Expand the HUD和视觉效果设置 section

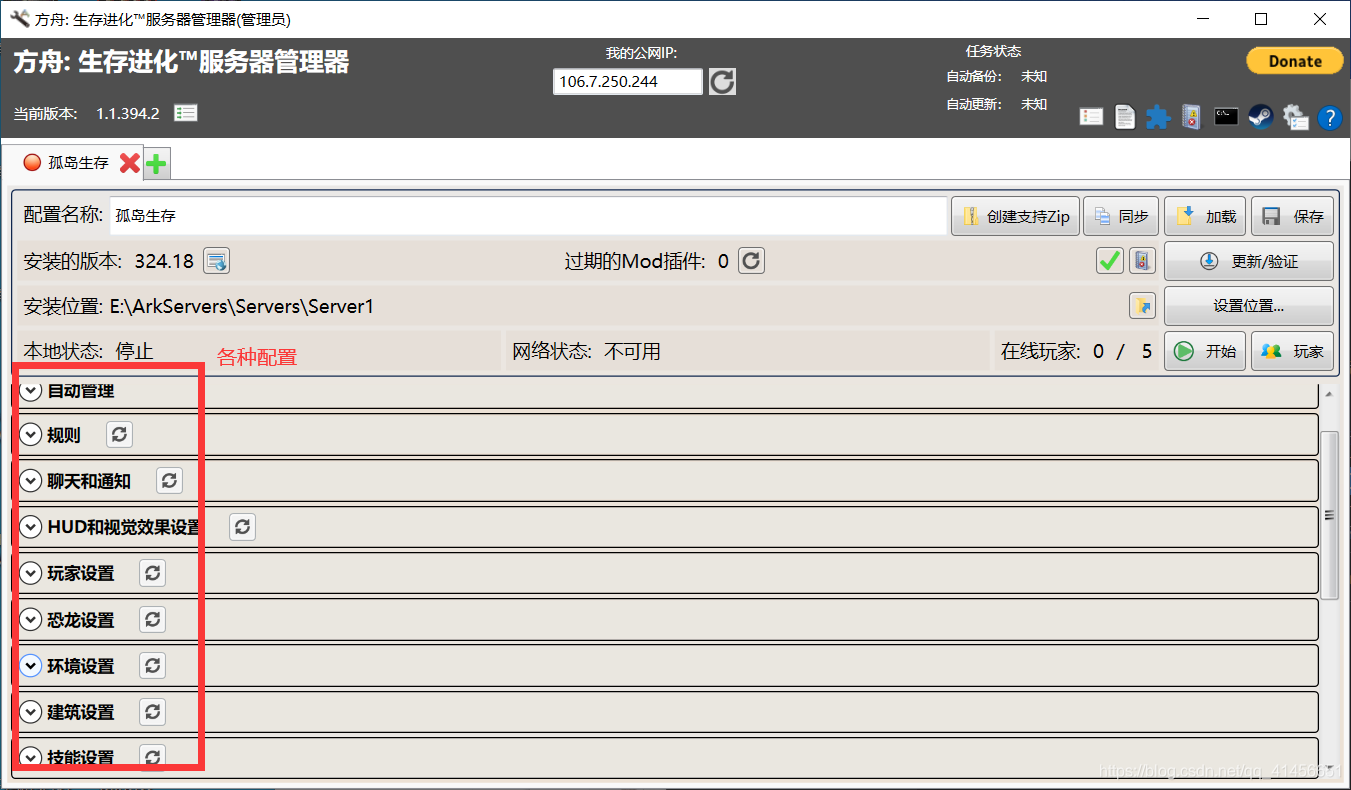point(31,527)
